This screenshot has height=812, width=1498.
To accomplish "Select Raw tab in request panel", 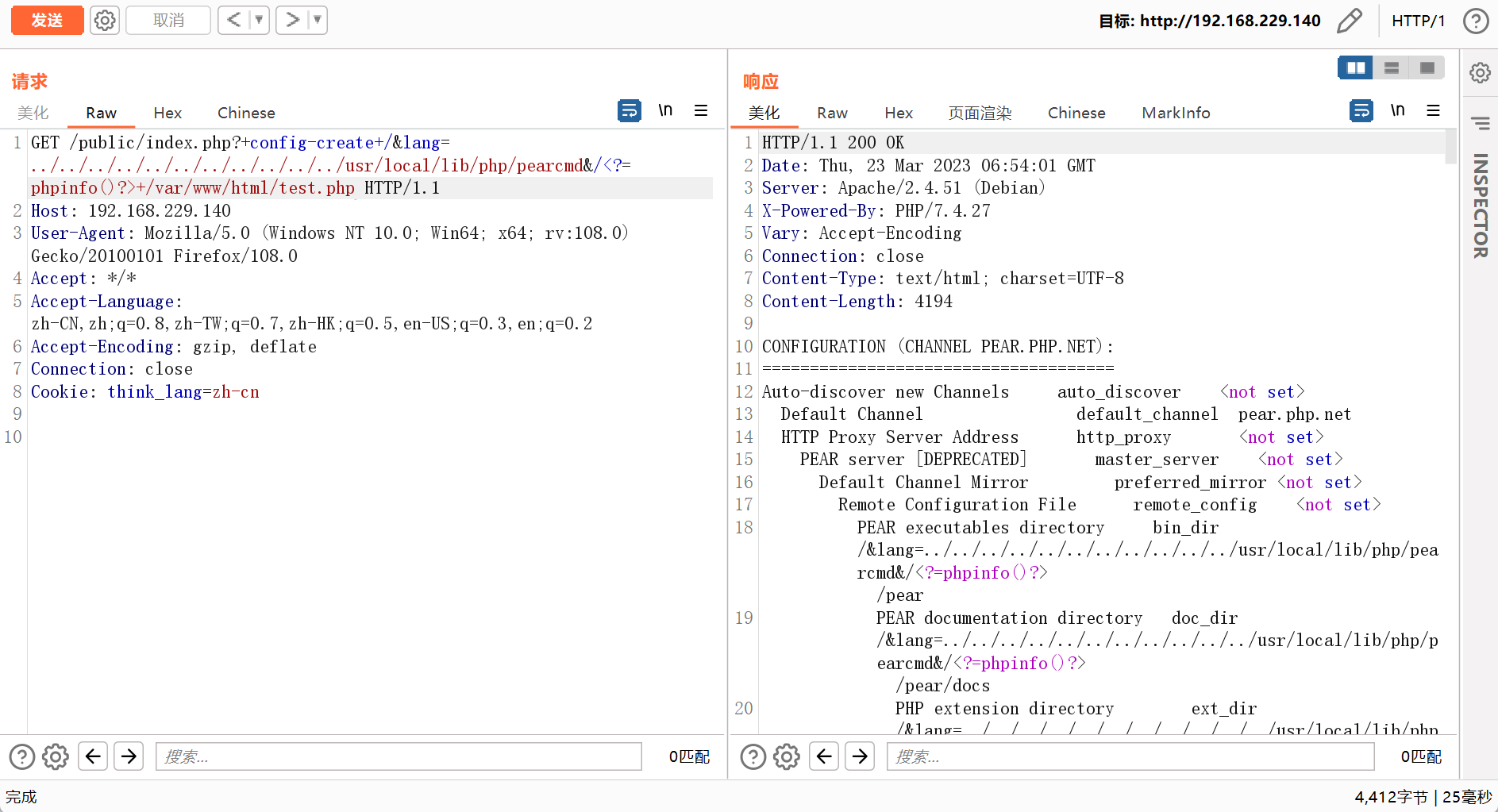I will [101, 113].
